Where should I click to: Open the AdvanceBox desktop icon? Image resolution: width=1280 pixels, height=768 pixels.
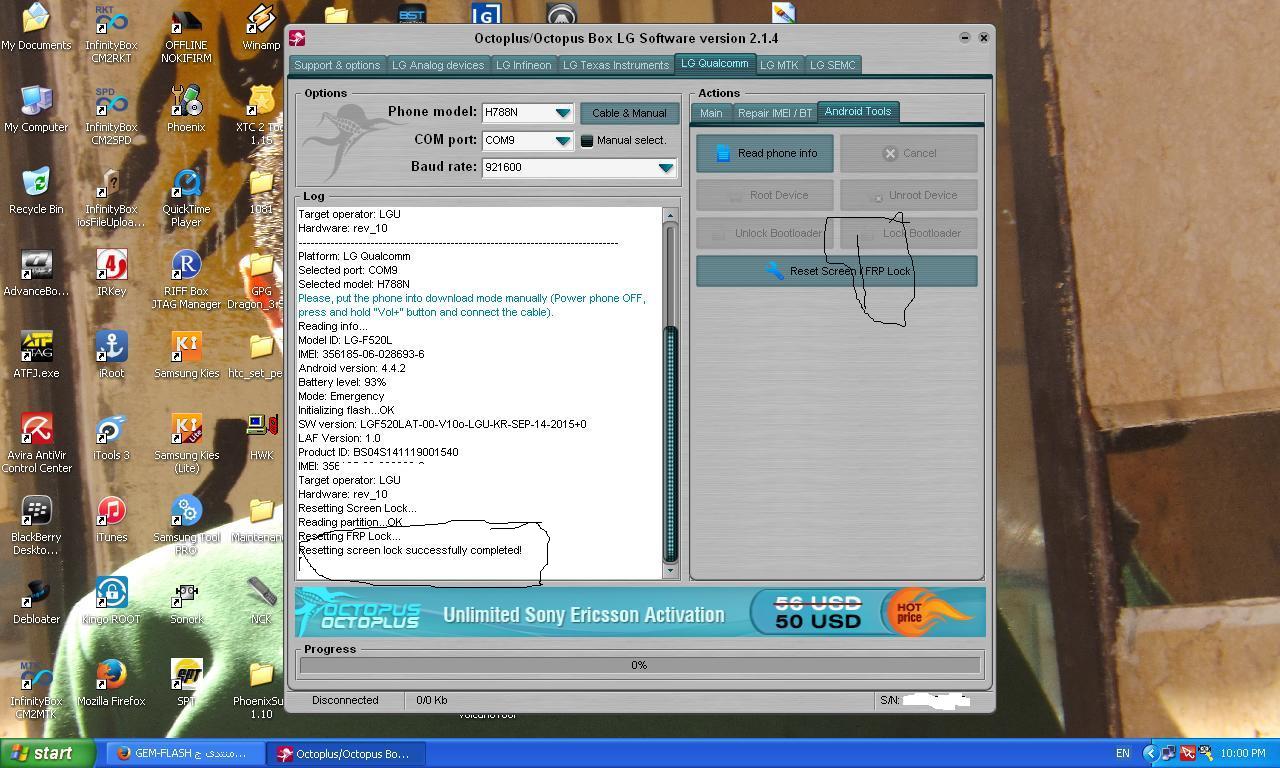(36, 273)
